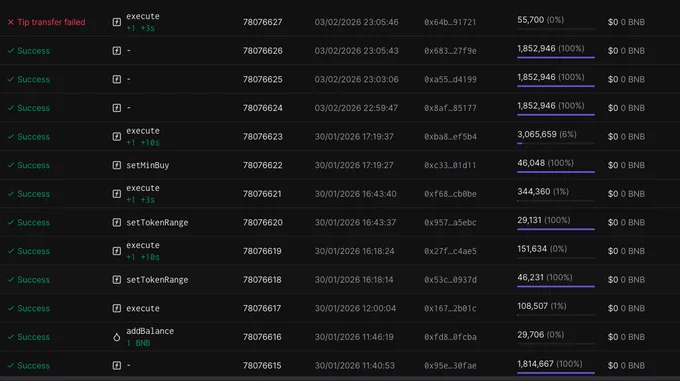Image resolution: width=680 pixels, height=381 pixels.
Task: Click the +1 +10s label in row 78076623
Action: (143, 143)
